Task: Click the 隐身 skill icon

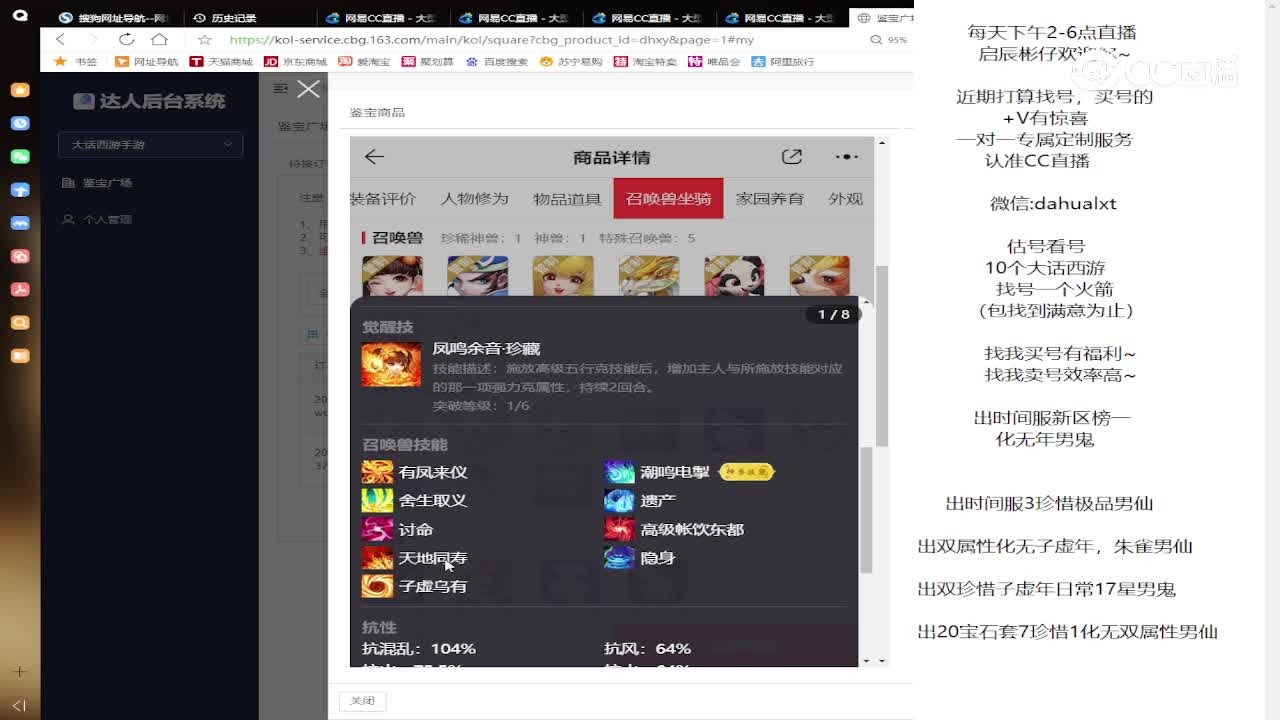Action: 619,558
